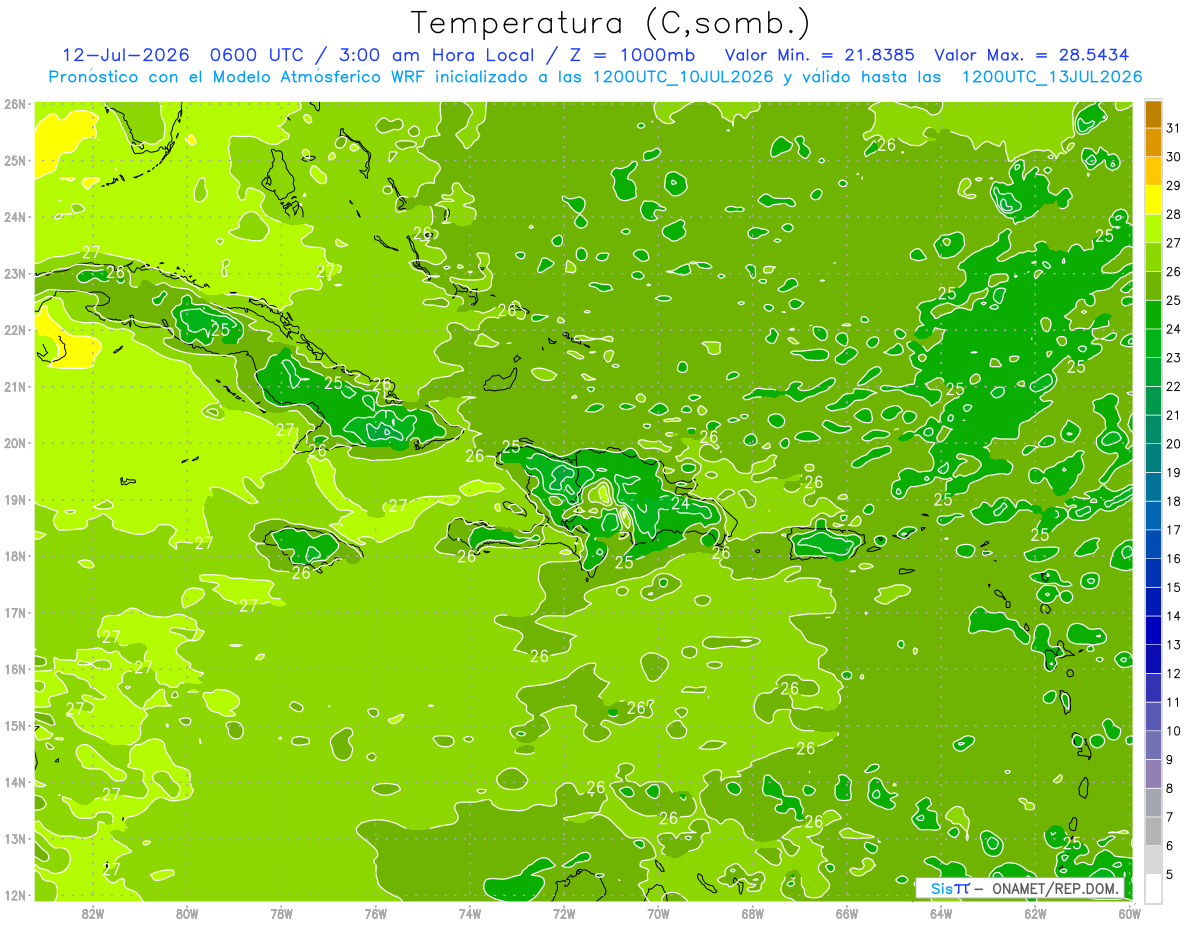Pick the legend swatch between 29 and 30
The height and width of the screenshot is (927, 1200).
point(1153,171)
